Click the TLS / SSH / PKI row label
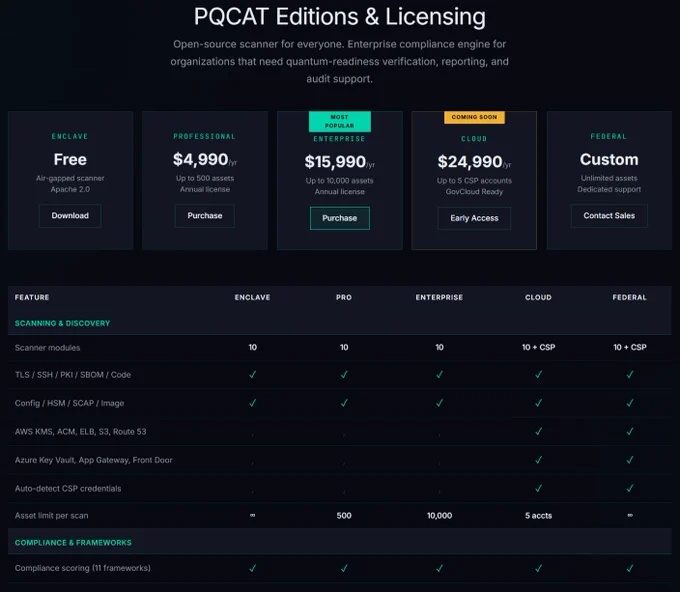This screenshot has height=592, width=680. pyautogui.click(x=73, y=375)
